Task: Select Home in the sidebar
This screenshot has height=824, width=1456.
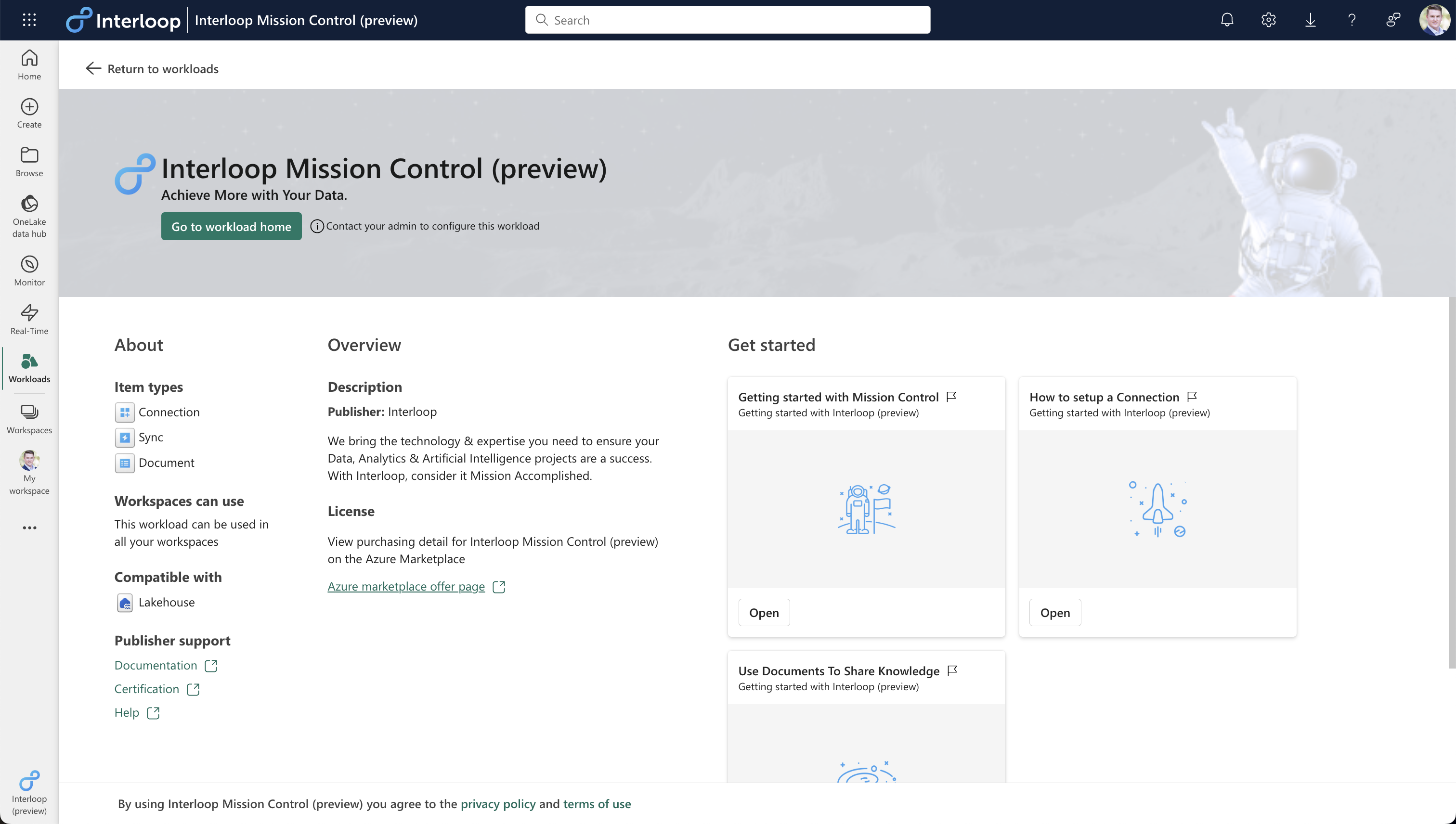Action: click(29, 64)
